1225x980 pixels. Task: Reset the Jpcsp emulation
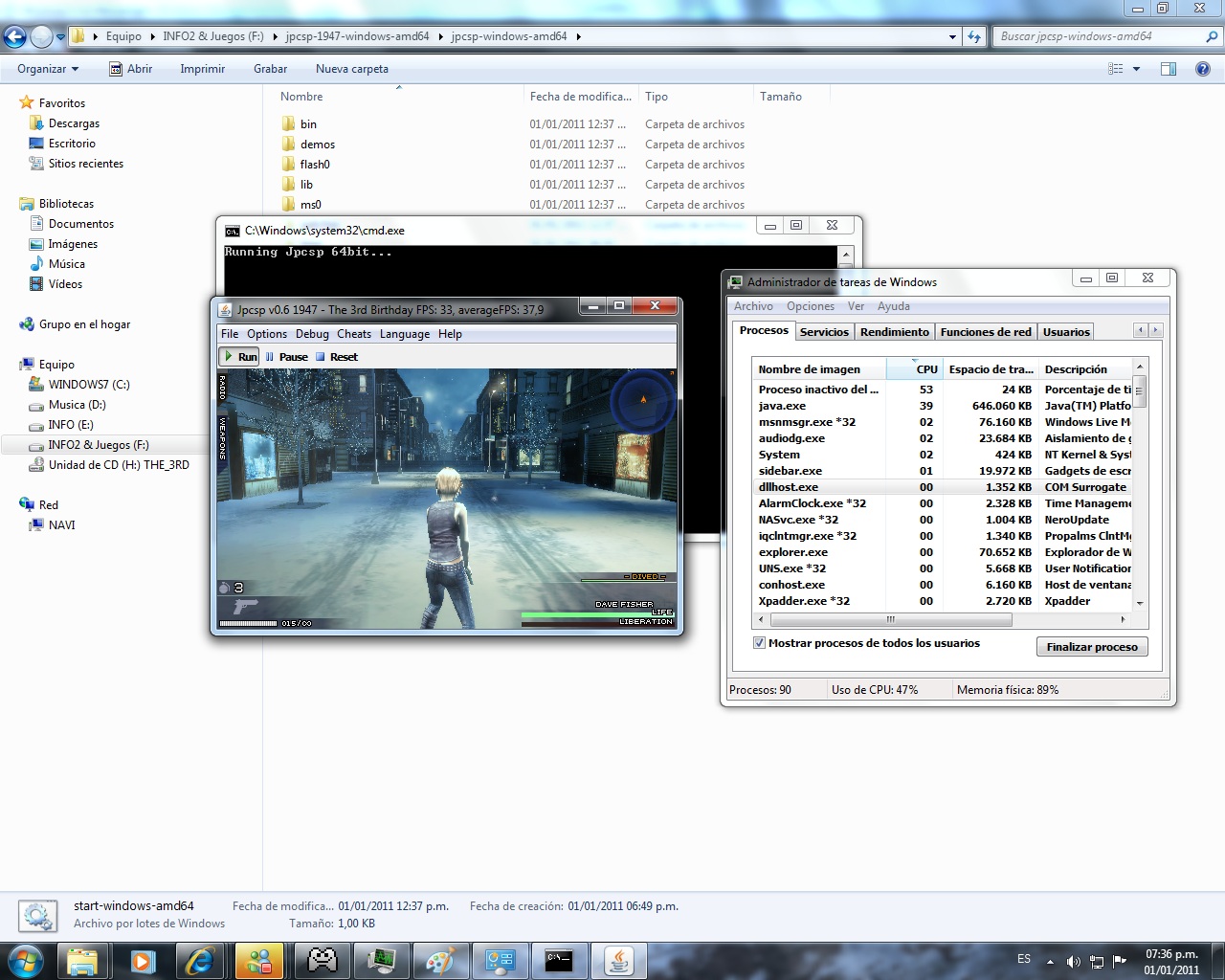(337, 357)
